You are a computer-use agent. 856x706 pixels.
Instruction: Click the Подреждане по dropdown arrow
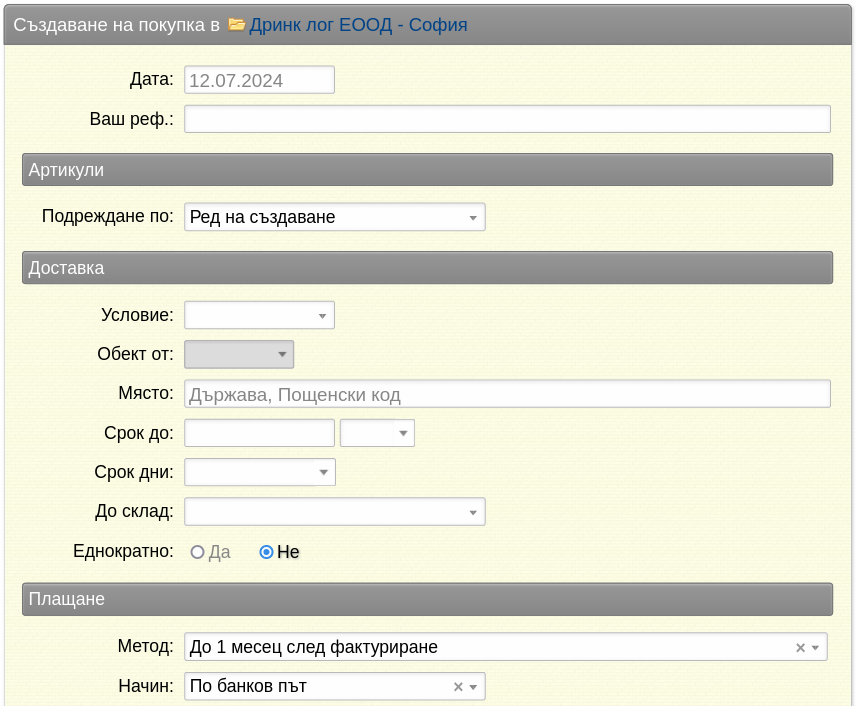tap(473, 217)
